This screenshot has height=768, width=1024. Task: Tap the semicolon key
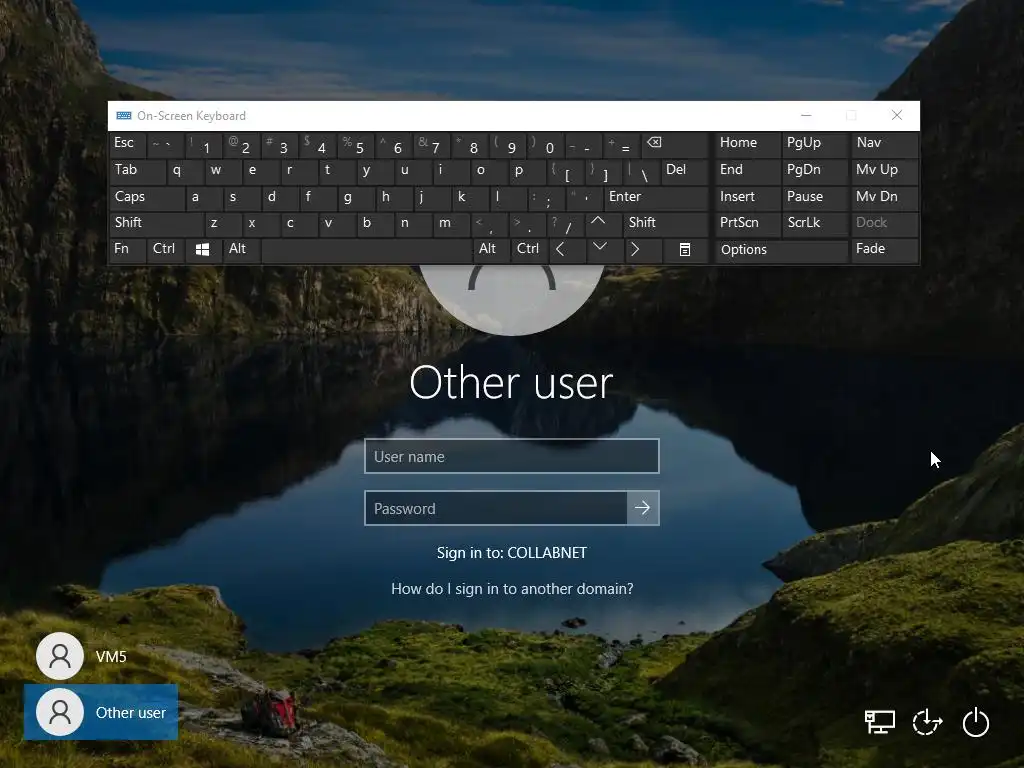click(x=545, y=197)
